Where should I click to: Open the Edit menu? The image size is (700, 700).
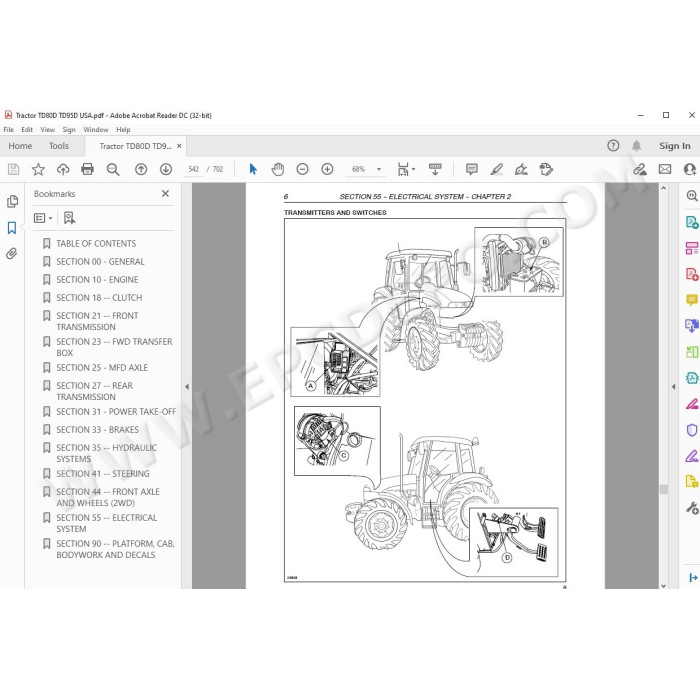pyautogui.click(x=27, y=129)
